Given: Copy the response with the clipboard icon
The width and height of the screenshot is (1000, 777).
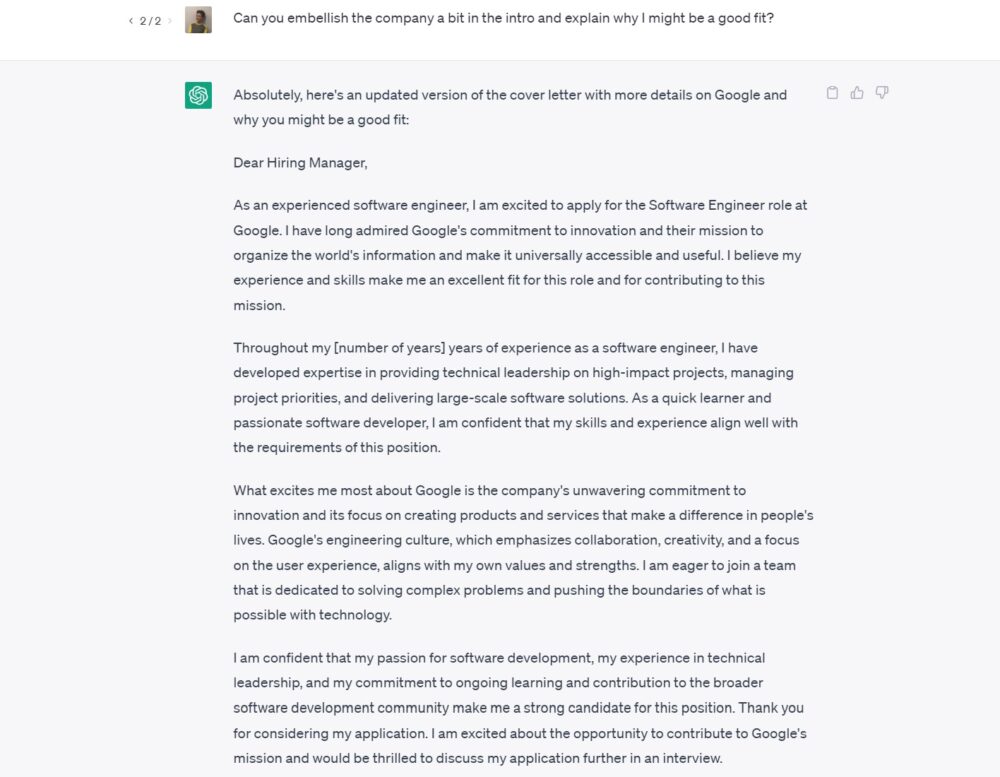Looking at the screenshot, I should tap(832, 93).
